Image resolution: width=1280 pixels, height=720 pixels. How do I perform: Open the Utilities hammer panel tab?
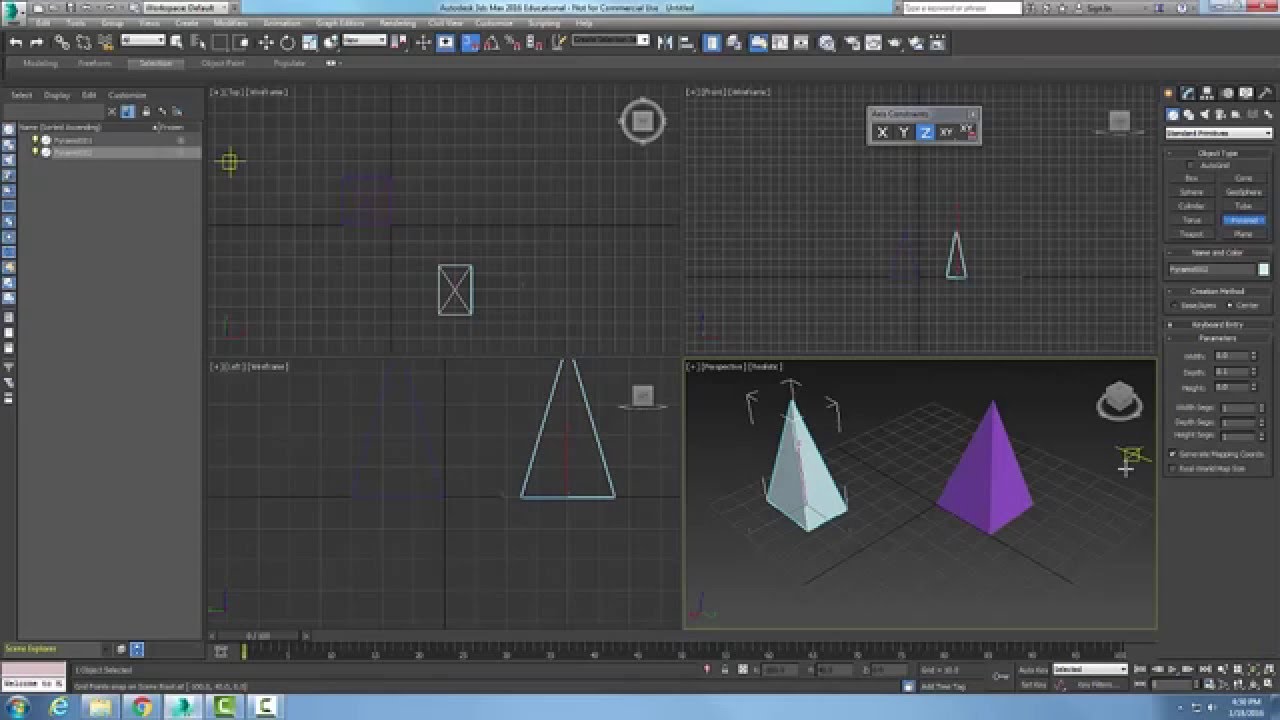tap(1265, 93)
